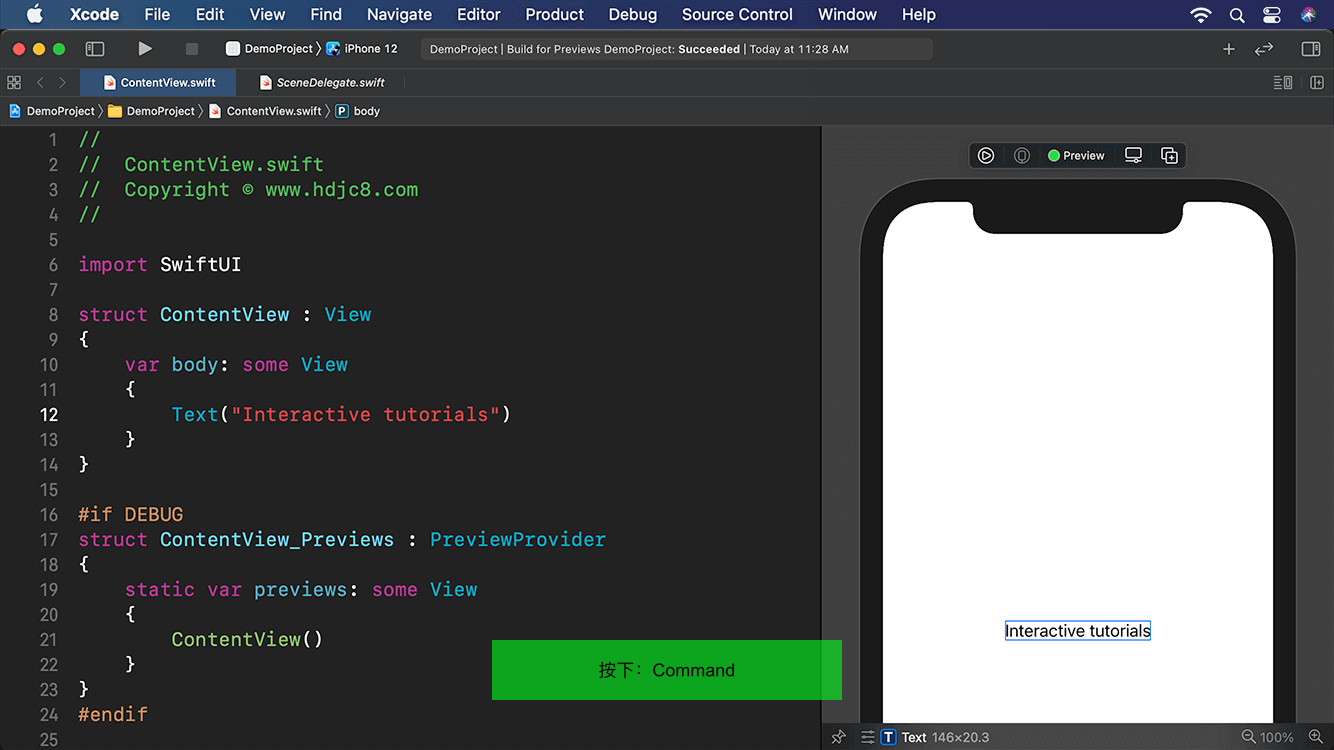
Task: Click the Run (play) button in the toolbar
Action: click(145, 49)
